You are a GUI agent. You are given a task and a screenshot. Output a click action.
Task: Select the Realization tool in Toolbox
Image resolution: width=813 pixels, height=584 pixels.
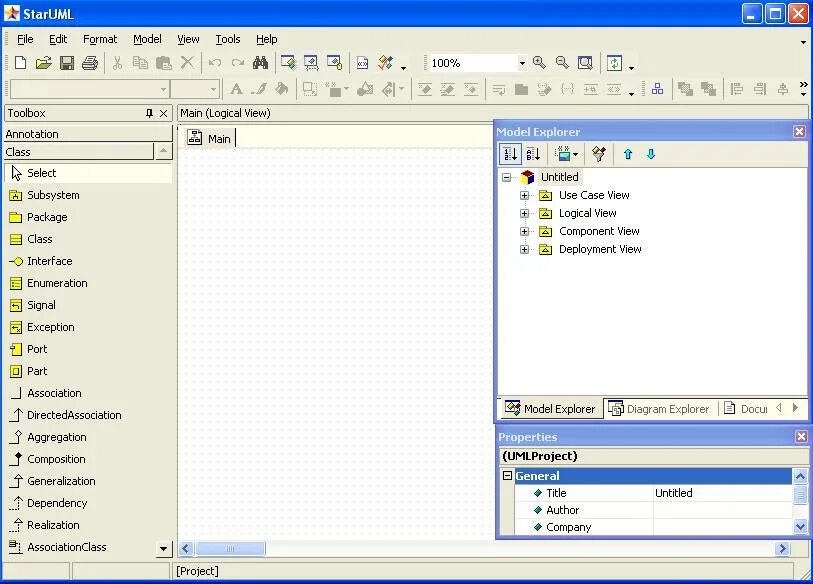tap(45, 525)
